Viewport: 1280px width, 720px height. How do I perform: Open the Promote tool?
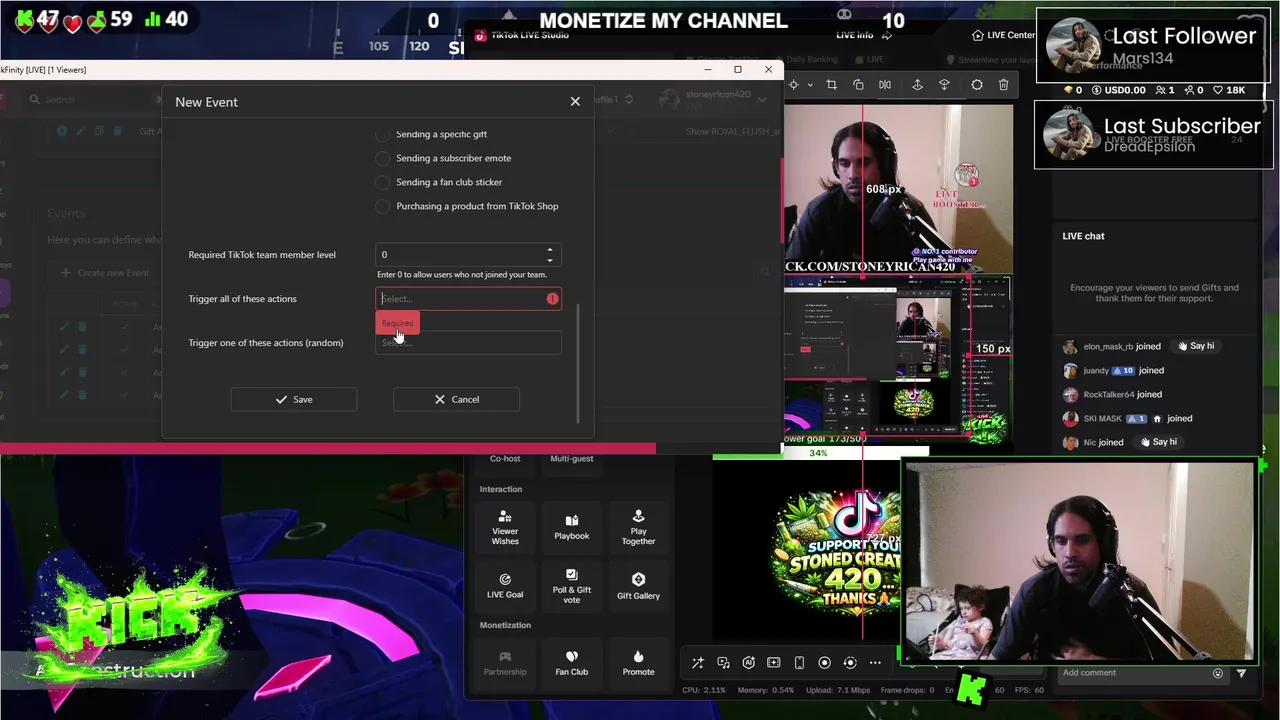pyautogui.click(x=638, y=663)
